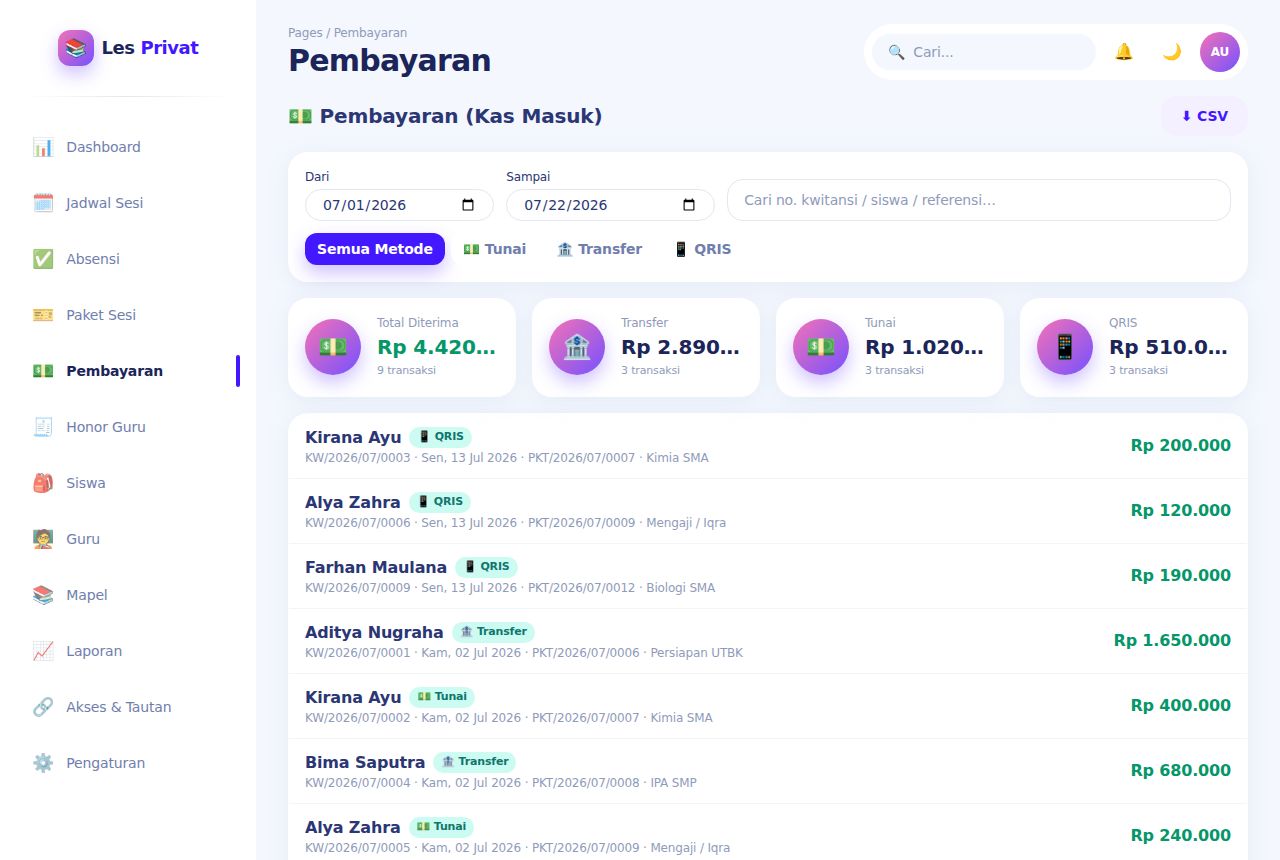Click the Rp 510.0… QRIS total

tap(1169, 347)
